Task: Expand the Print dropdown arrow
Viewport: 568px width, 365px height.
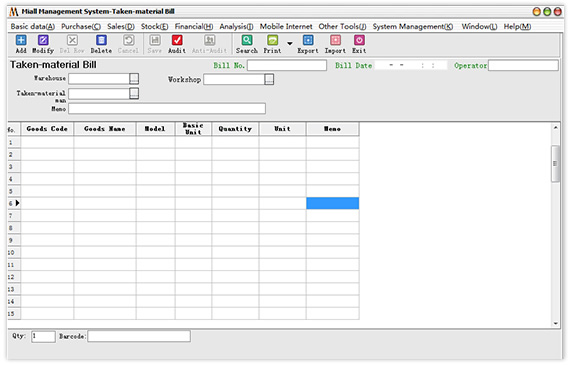Action: pyautogui.click(x=290, y=43)
